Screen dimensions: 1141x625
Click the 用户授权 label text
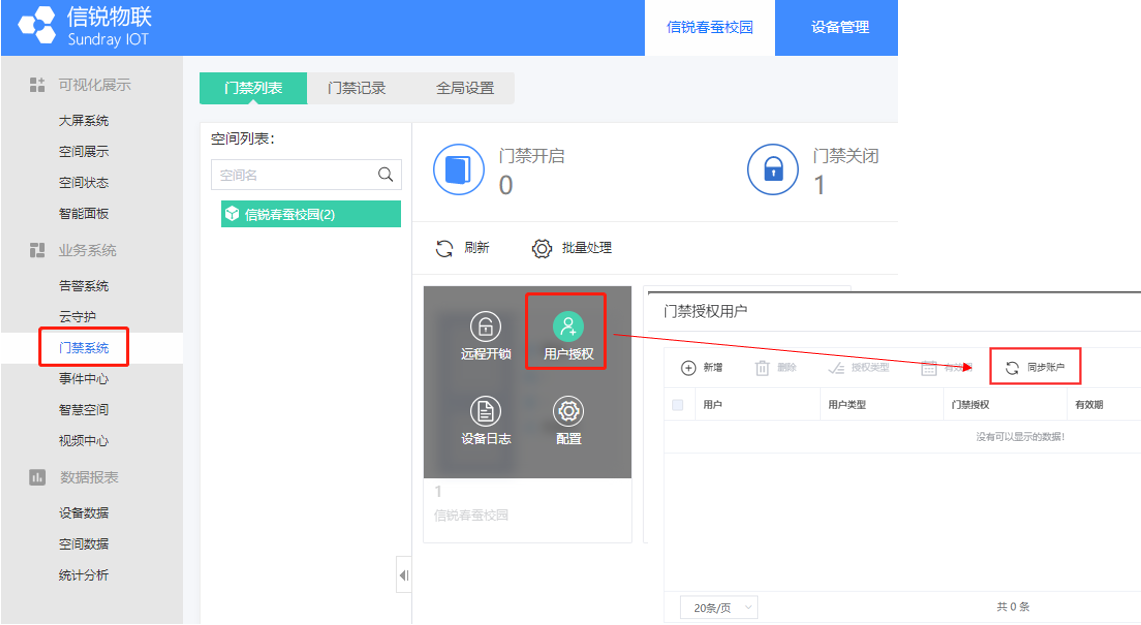tap(568, 354)
